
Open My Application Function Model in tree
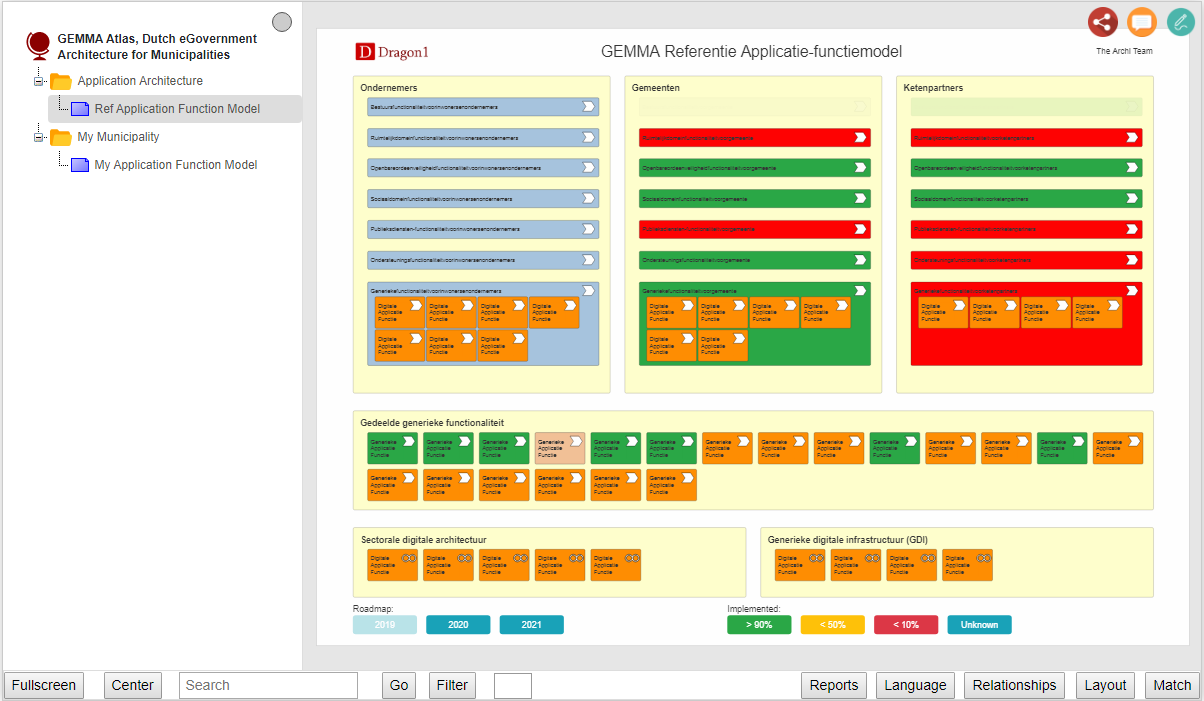click(176, 165)
